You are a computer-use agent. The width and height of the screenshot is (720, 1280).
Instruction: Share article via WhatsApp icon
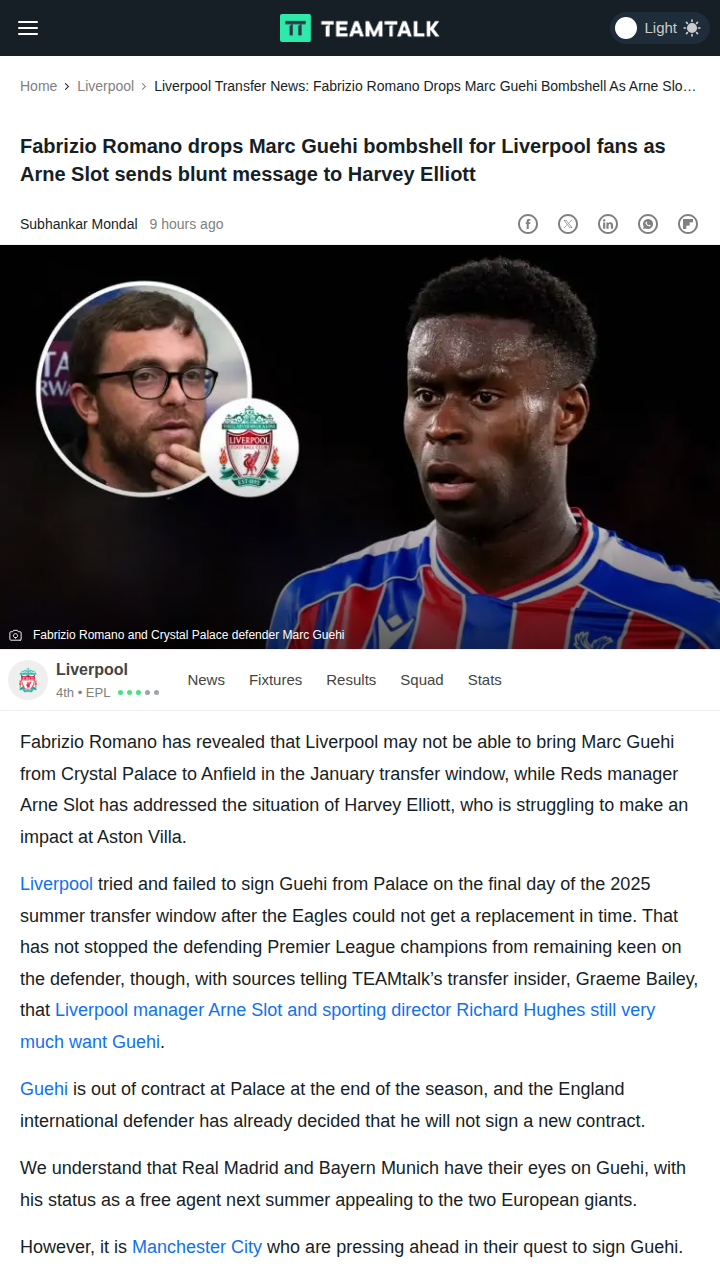[x=648, y=224]
